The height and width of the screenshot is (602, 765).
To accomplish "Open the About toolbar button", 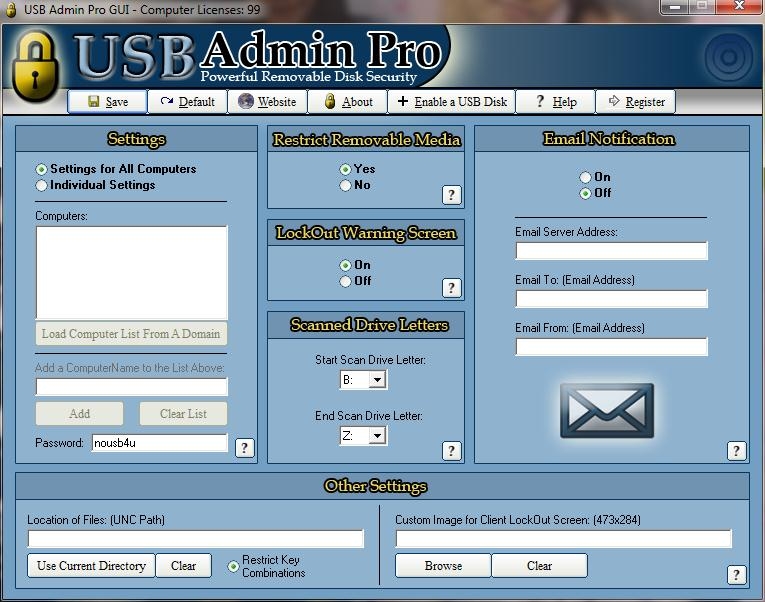I will coord(347,101).
